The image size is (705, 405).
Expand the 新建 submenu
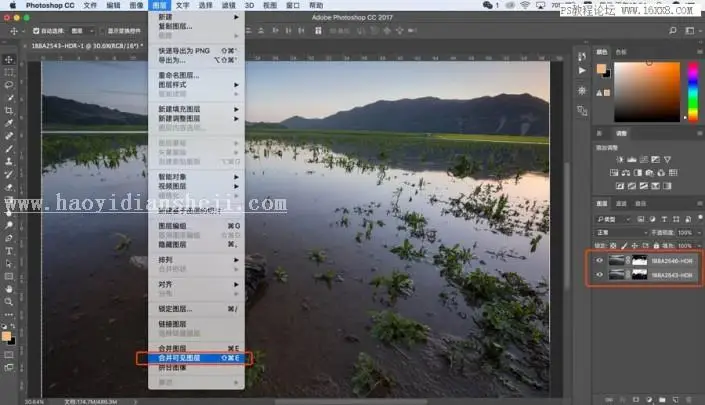[196, 17]
